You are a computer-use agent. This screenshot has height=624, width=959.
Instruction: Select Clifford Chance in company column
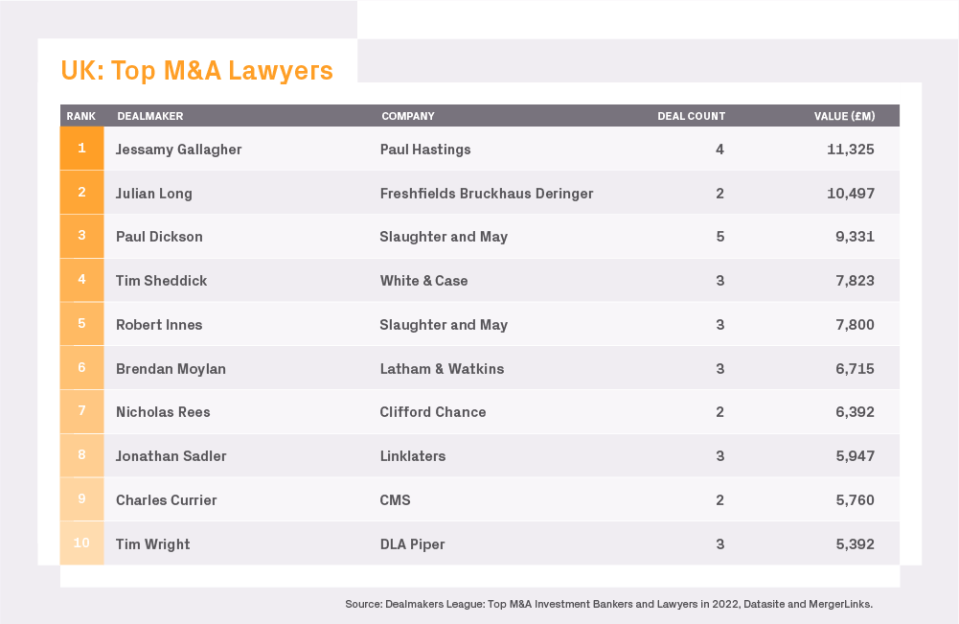[x=433, y=412]
